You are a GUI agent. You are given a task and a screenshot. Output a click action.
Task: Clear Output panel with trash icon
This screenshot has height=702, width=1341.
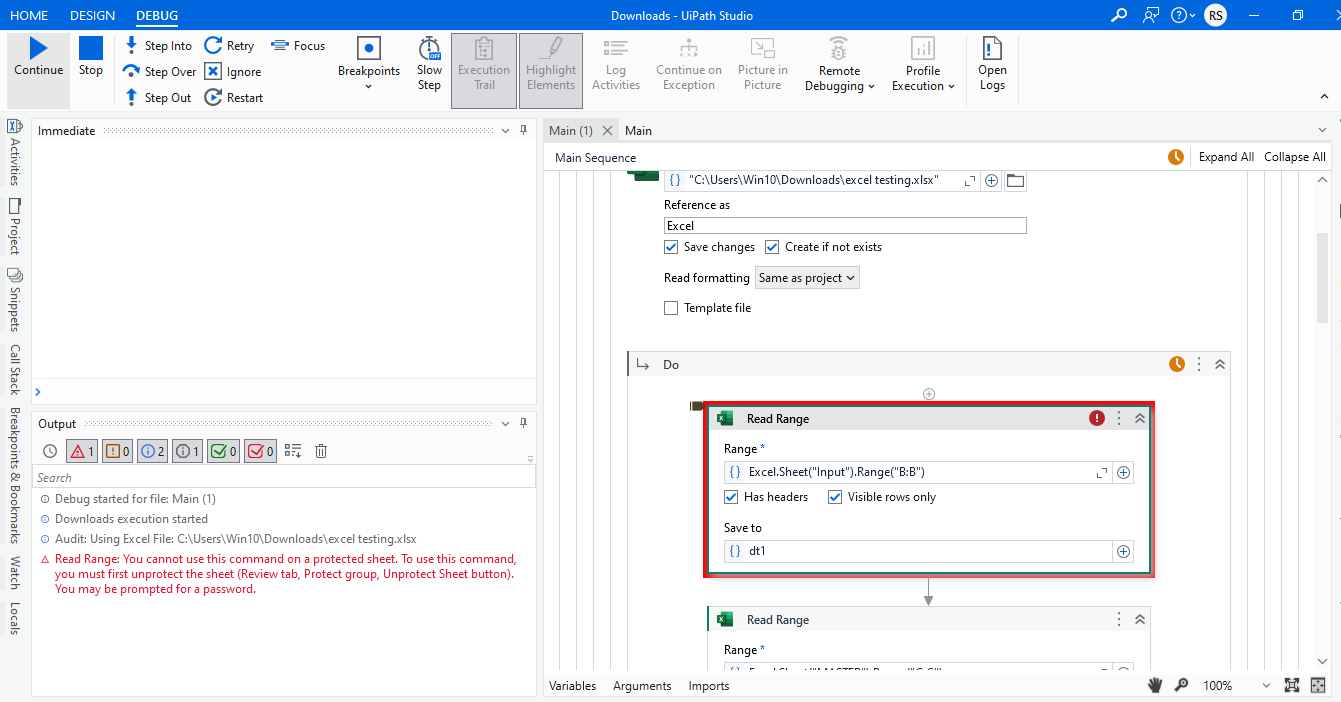(321, 451)
